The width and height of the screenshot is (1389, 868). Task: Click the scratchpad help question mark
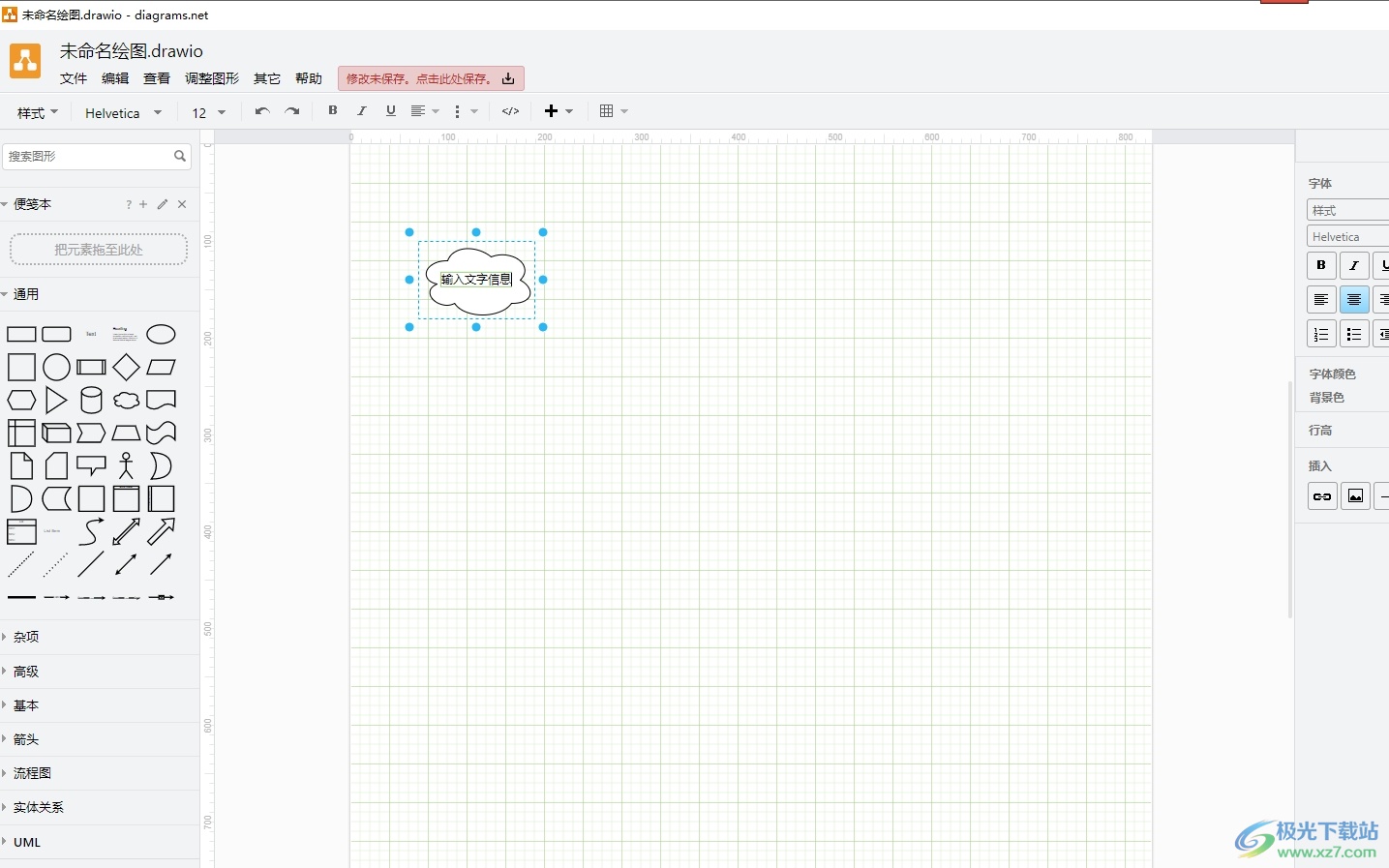[x=128, y=204]
